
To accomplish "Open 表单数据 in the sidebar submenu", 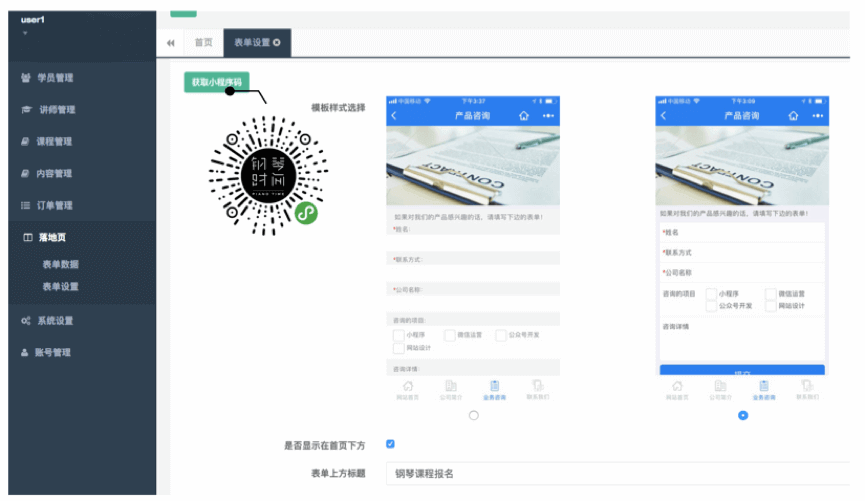I will click(x=60, y=265).
